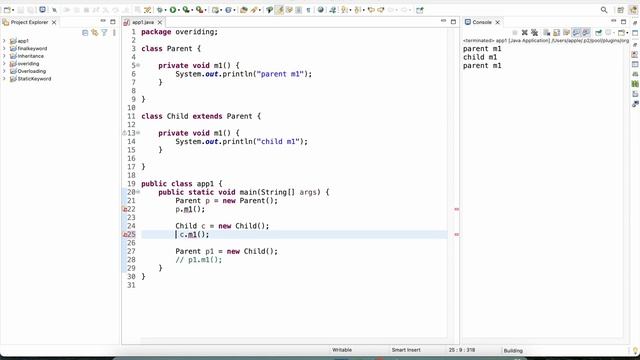Click the Previous Annotation icon in toolbar
This screenshot has width=640, height=360.
358,10
